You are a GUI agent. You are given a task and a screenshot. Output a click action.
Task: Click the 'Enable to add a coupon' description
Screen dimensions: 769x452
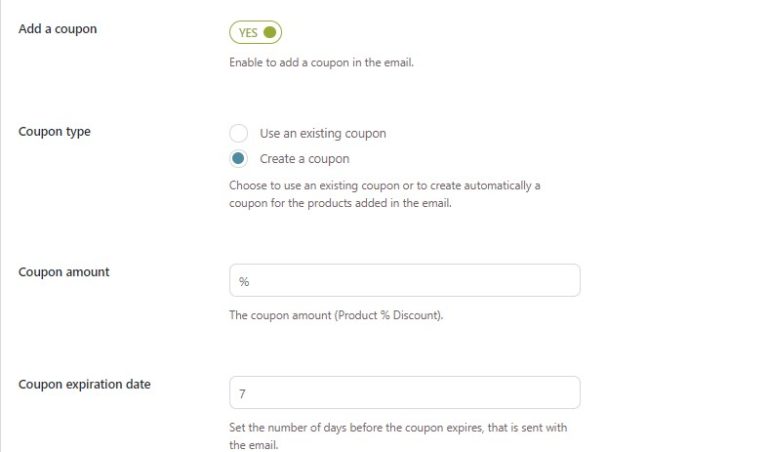coord(321,63)
